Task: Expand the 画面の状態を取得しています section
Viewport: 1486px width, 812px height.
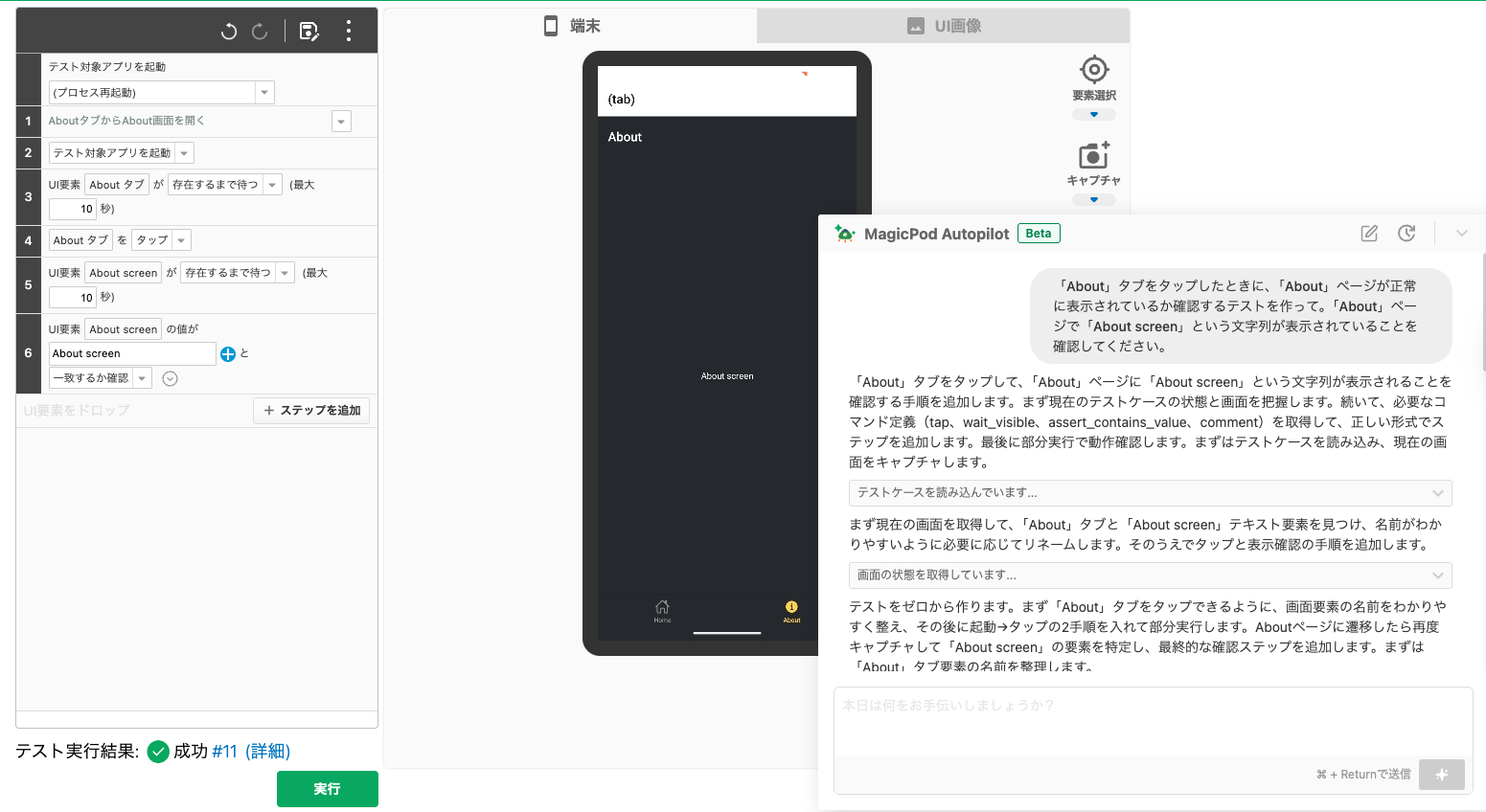Action: 1150,575
